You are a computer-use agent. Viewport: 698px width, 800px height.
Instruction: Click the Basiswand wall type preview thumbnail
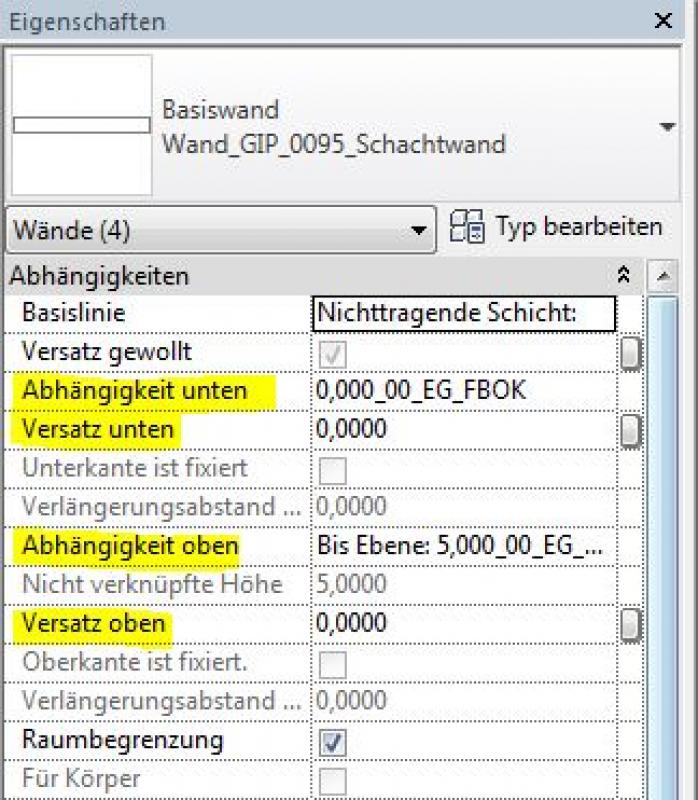pyautogui.click(x=82, y=125)
